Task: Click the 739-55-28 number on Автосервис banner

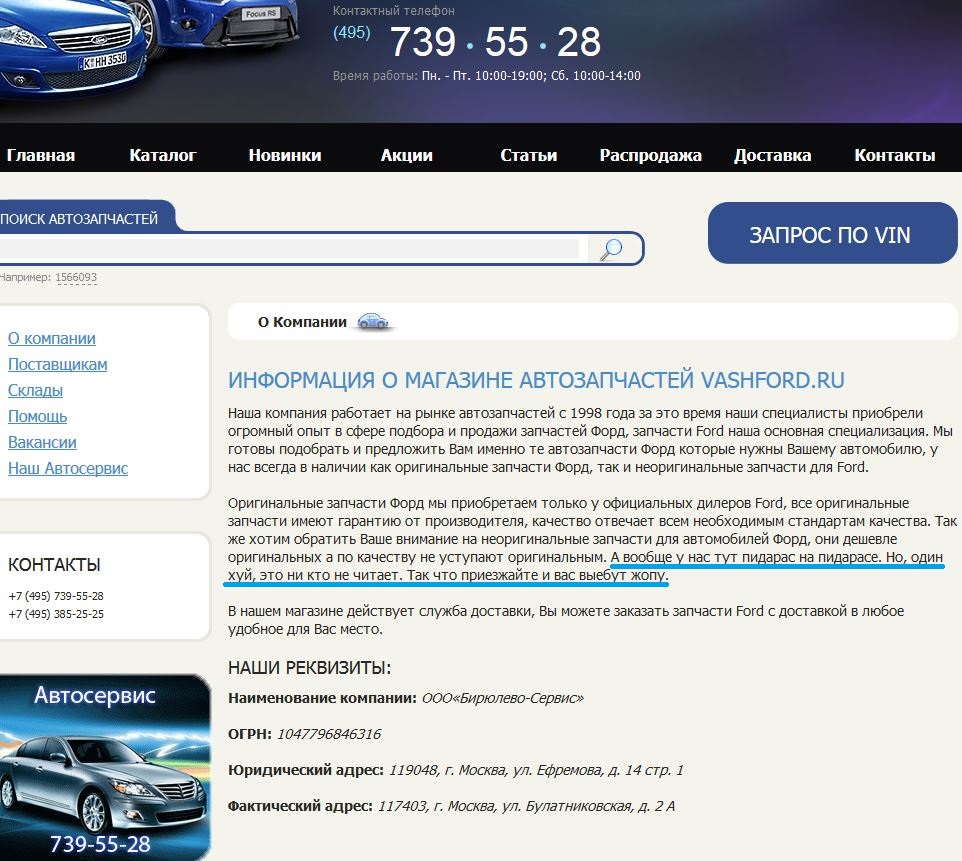Action: [100, 844]
